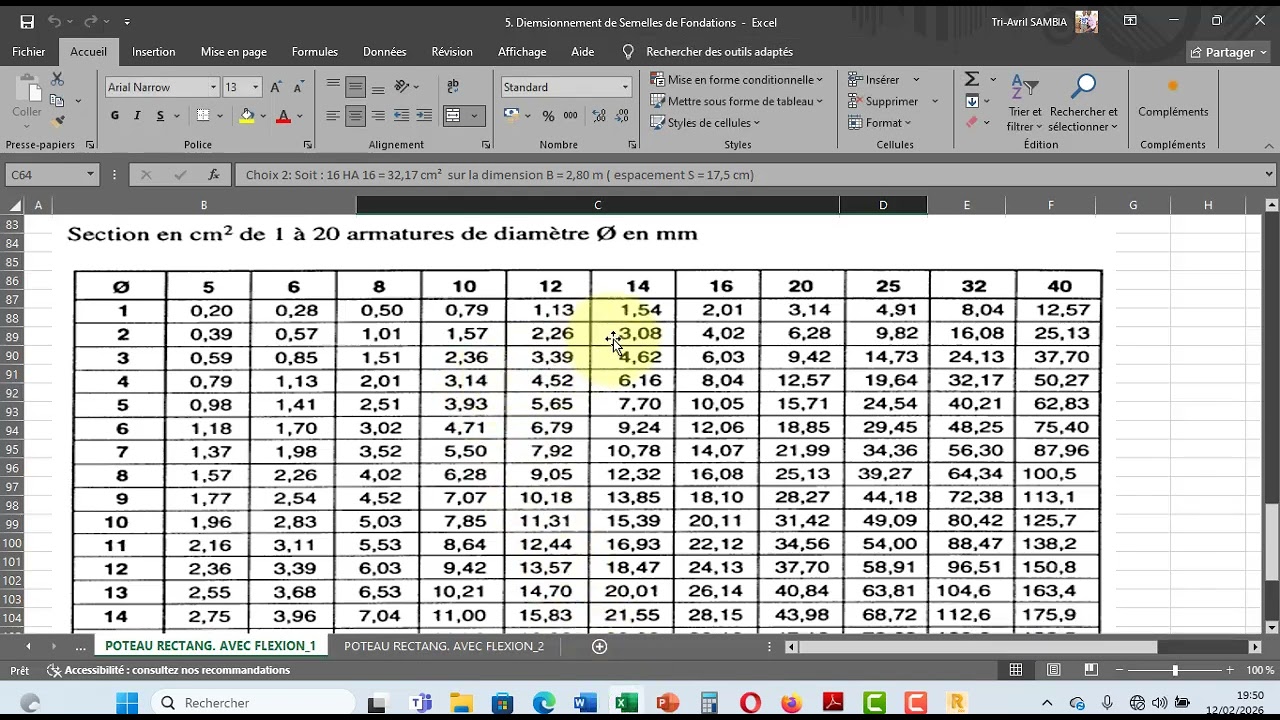Toggle bold G formatting

click(x=115, y=116)
